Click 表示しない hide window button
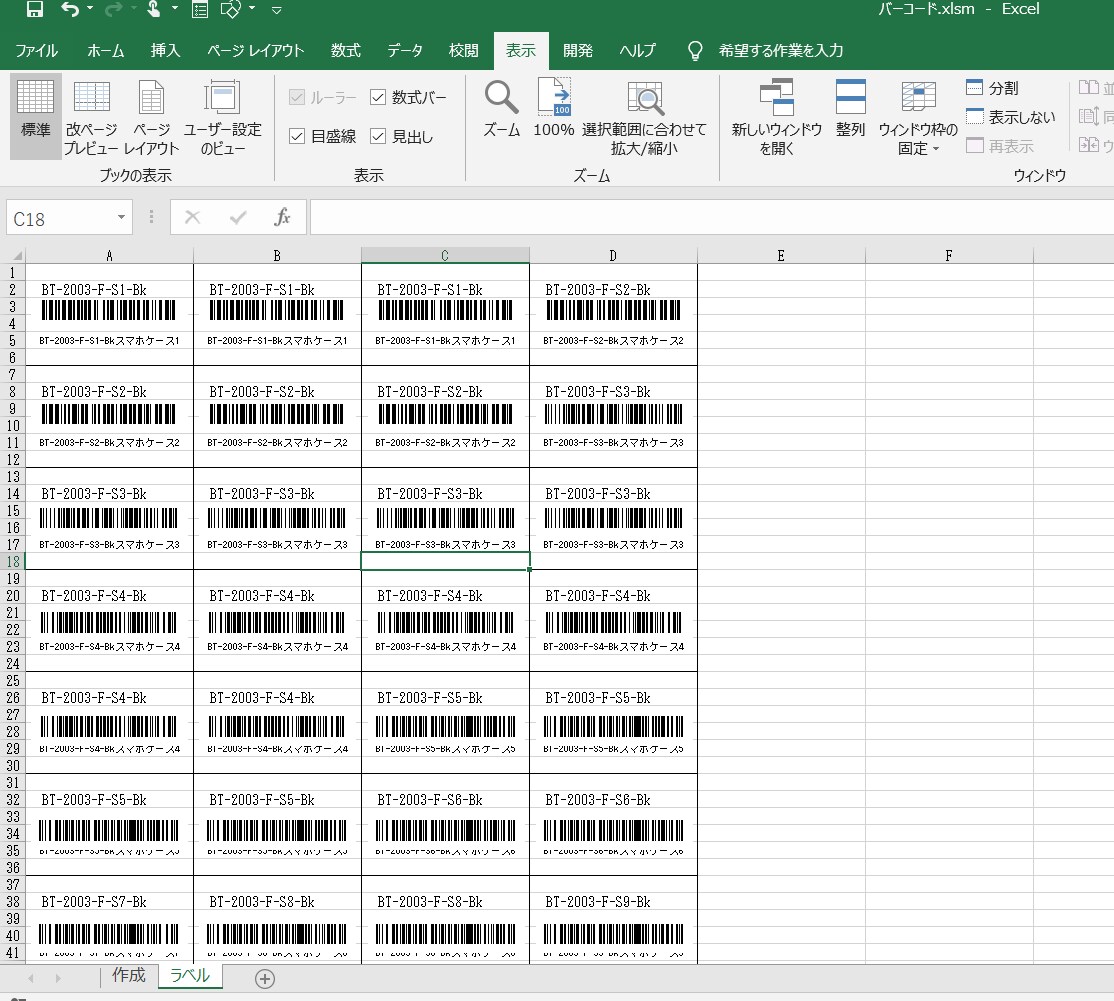The width and height of the screenshot is (1114, 1001). pos(1010,117)
